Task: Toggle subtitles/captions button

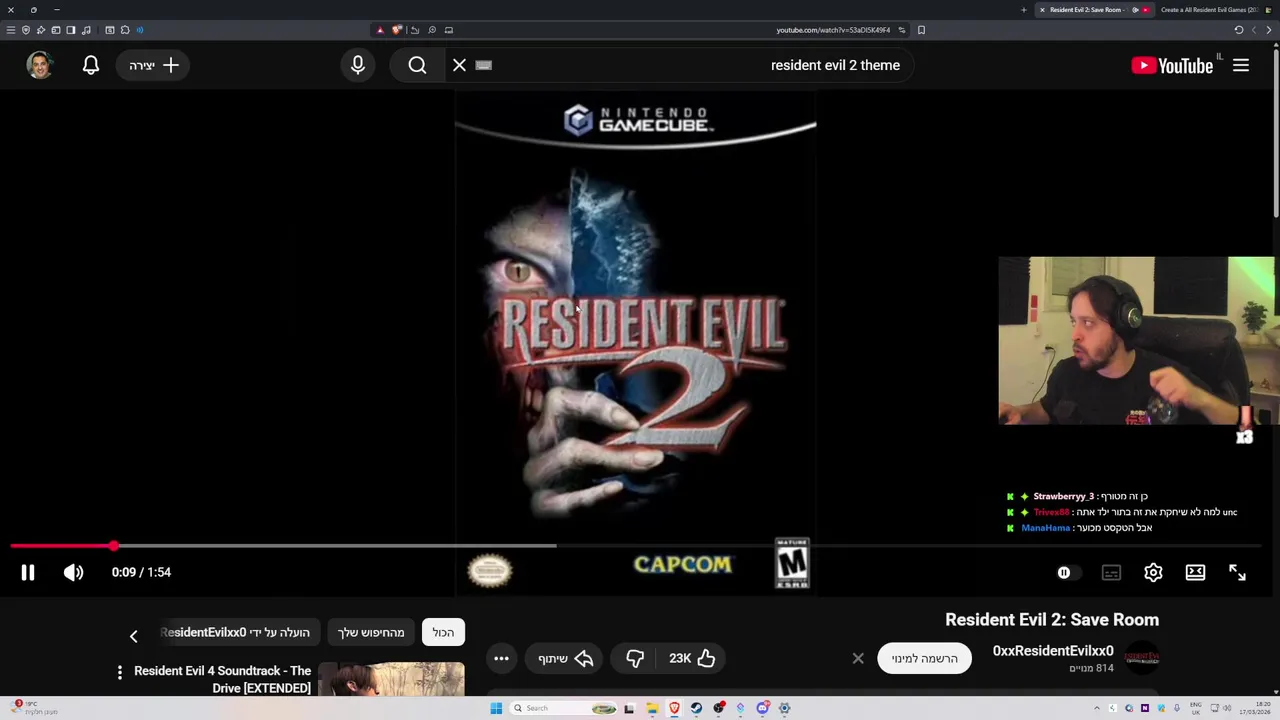Action: [x=1111, y=572]
